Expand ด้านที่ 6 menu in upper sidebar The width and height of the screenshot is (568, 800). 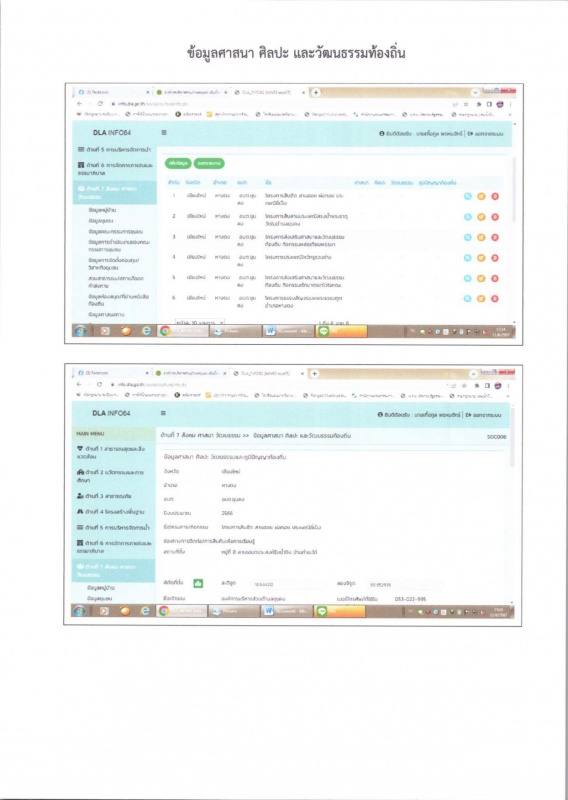tap(115, 169)
